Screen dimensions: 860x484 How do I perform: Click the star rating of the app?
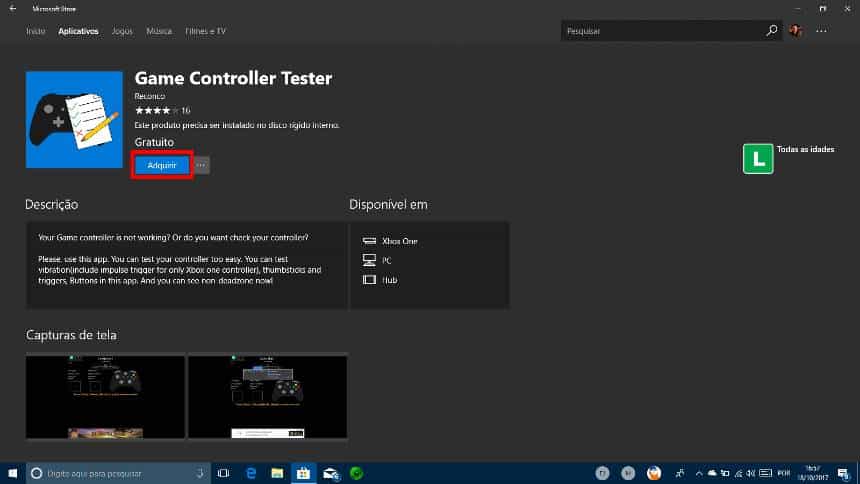[x=157, y=110]
